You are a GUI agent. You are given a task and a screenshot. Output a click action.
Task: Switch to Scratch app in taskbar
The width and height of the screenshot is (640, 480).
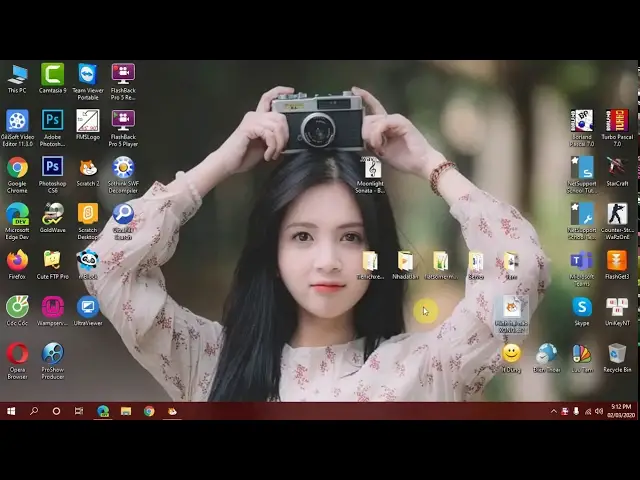point(172,411)
